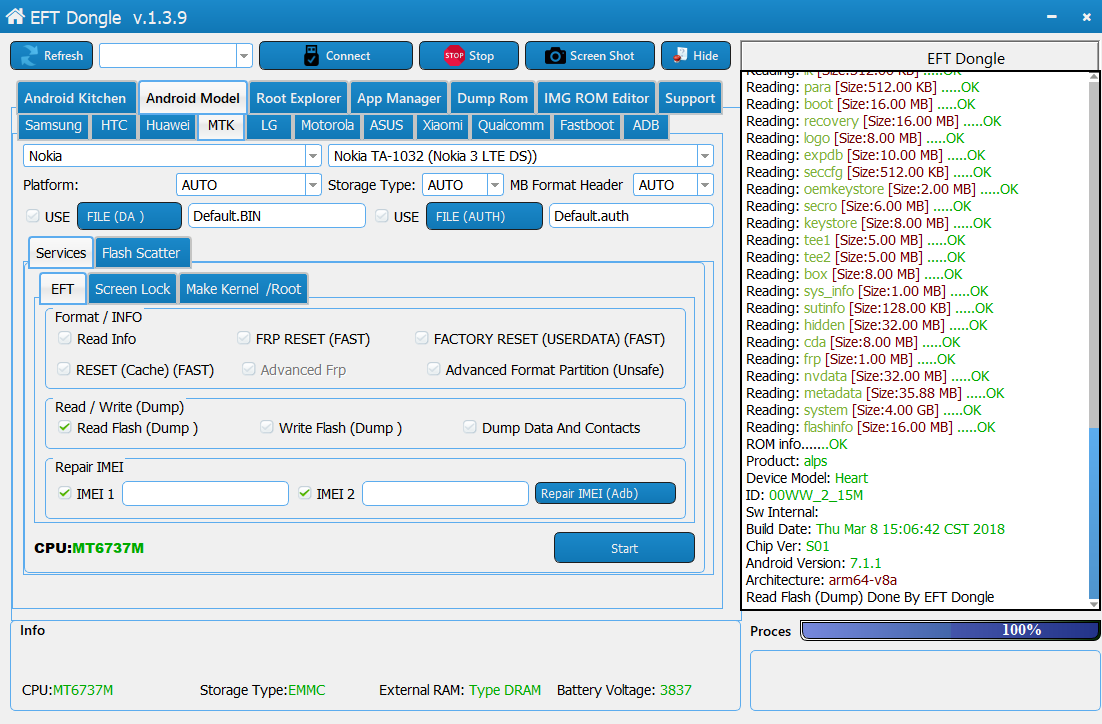Screen dimensions: 1102x724
Task: Click the red STOP sign icon
Action: [453, 56]
